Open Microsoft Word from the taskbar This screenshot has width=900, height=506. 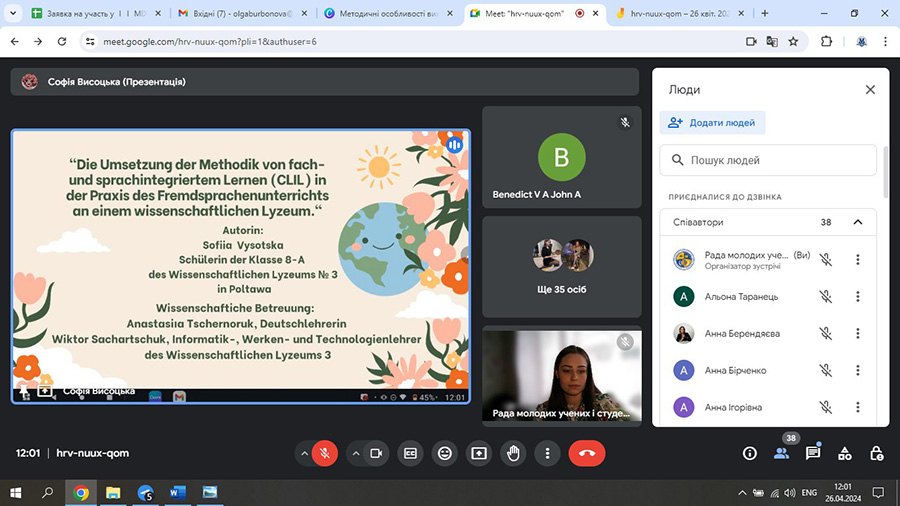tap(178, 492)
